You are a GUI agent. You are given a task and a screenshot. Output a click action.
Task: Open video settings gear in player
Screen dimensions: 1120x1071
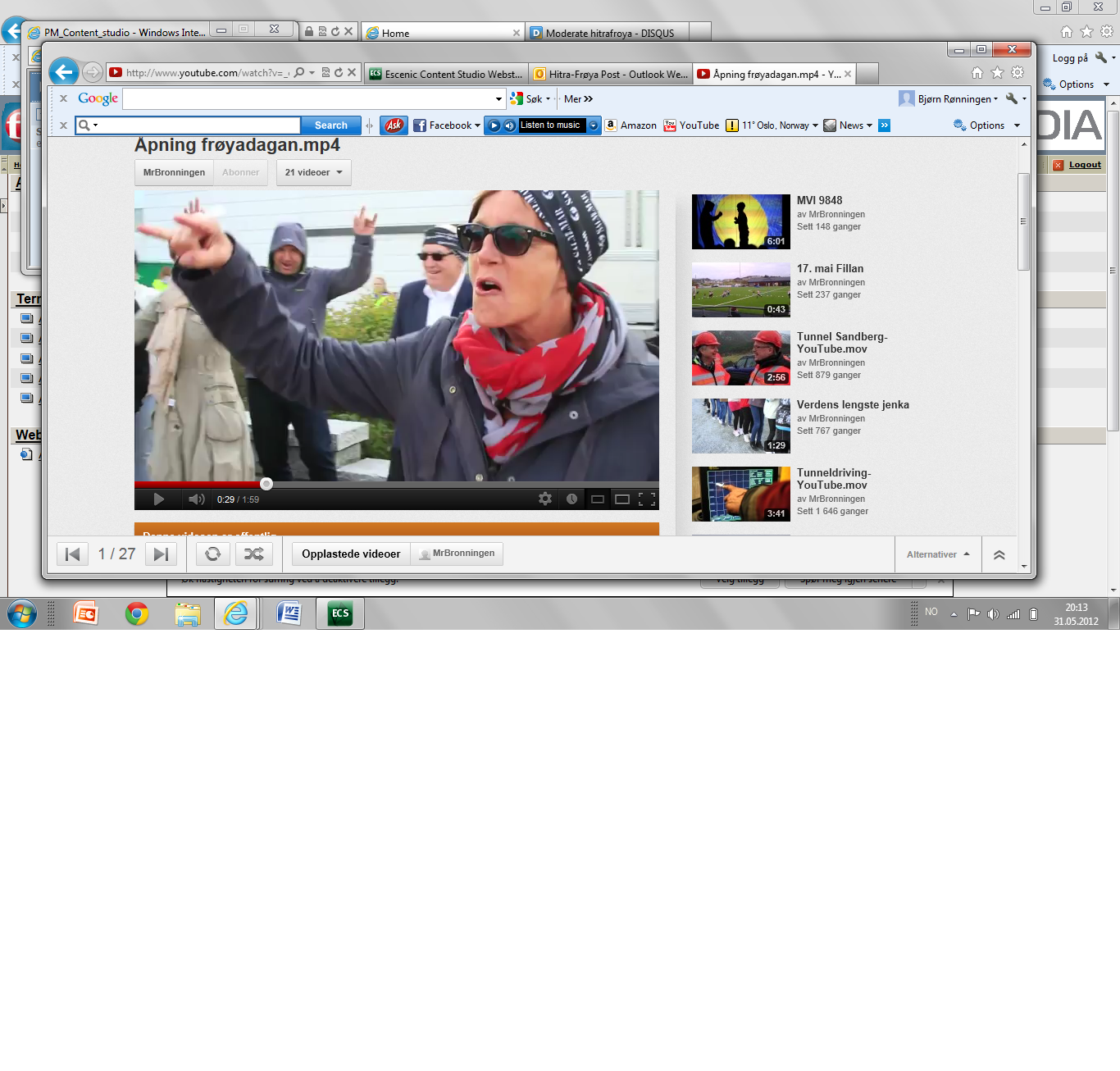tap(545, 499)
